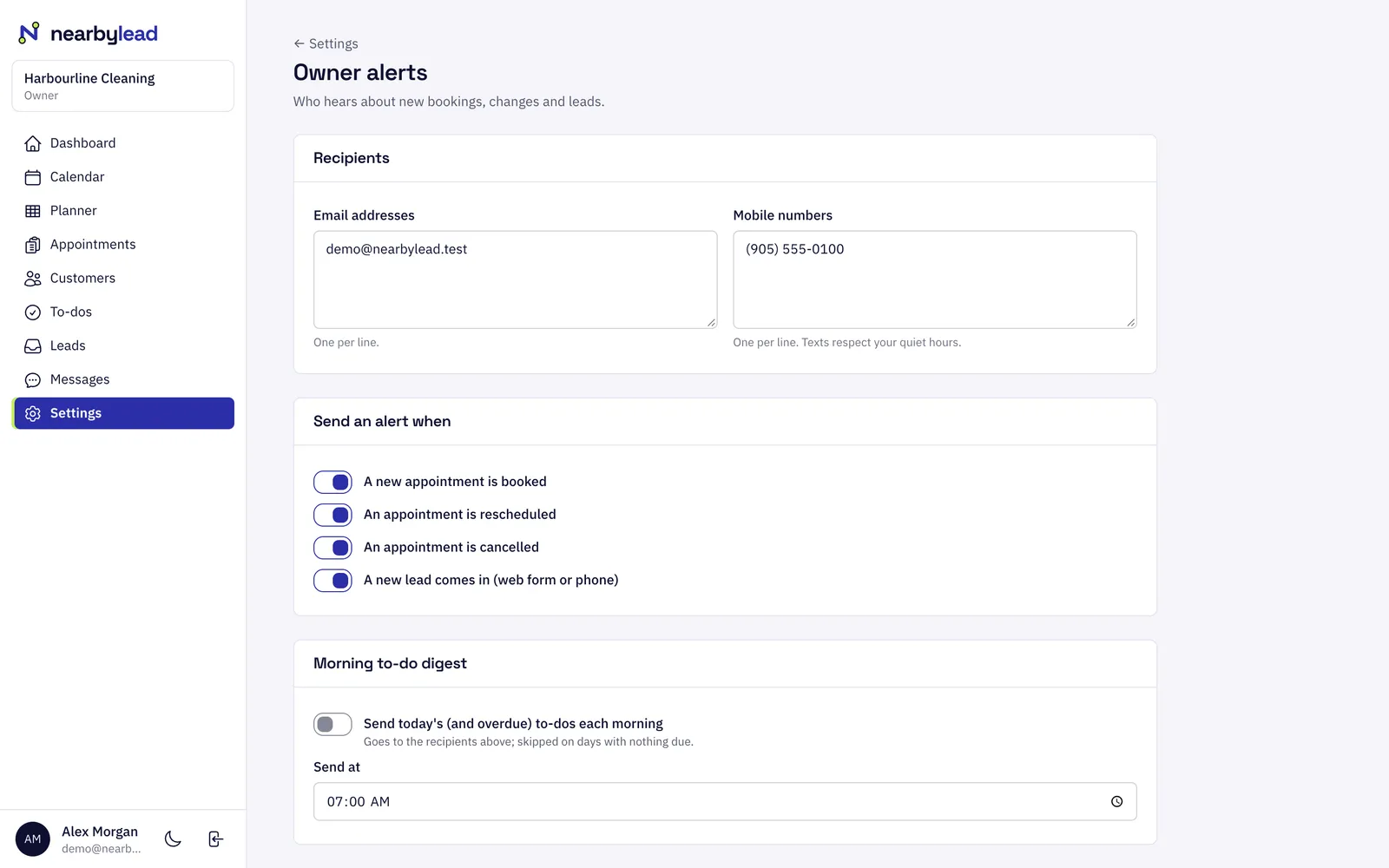Click the Send at time field
Image resolution: width=1389 pixels, height=868 pixels.
pos(725,802)
